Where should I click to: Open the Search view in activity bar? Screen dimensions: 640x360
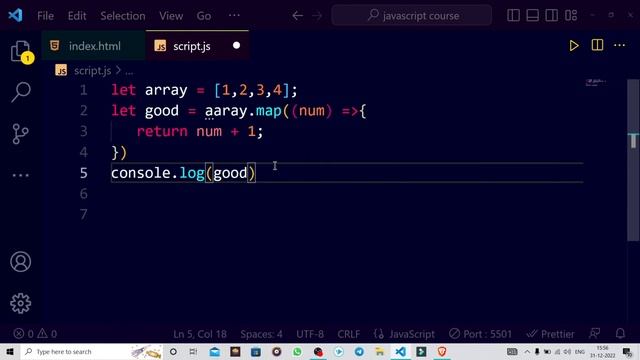point(20,91)
